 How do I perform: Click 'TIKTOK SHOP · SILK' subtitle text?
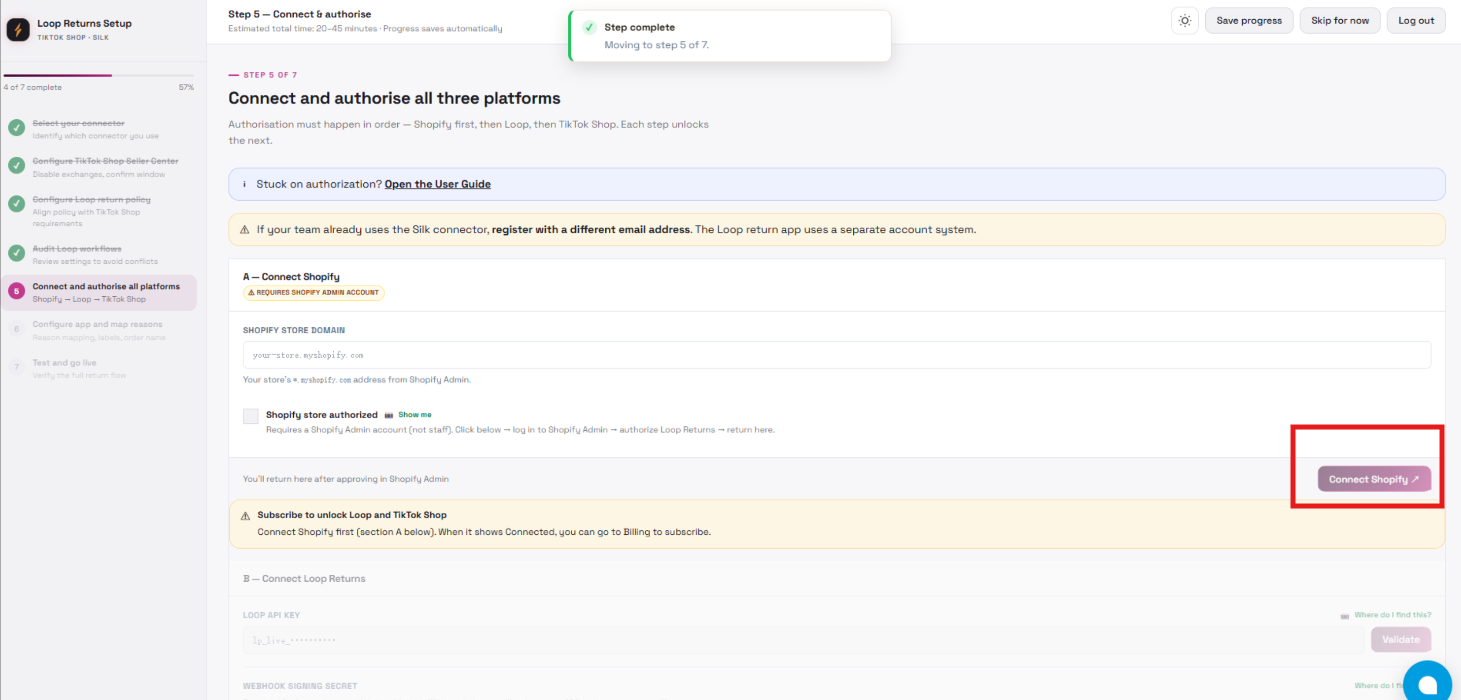tap(73, 37)
